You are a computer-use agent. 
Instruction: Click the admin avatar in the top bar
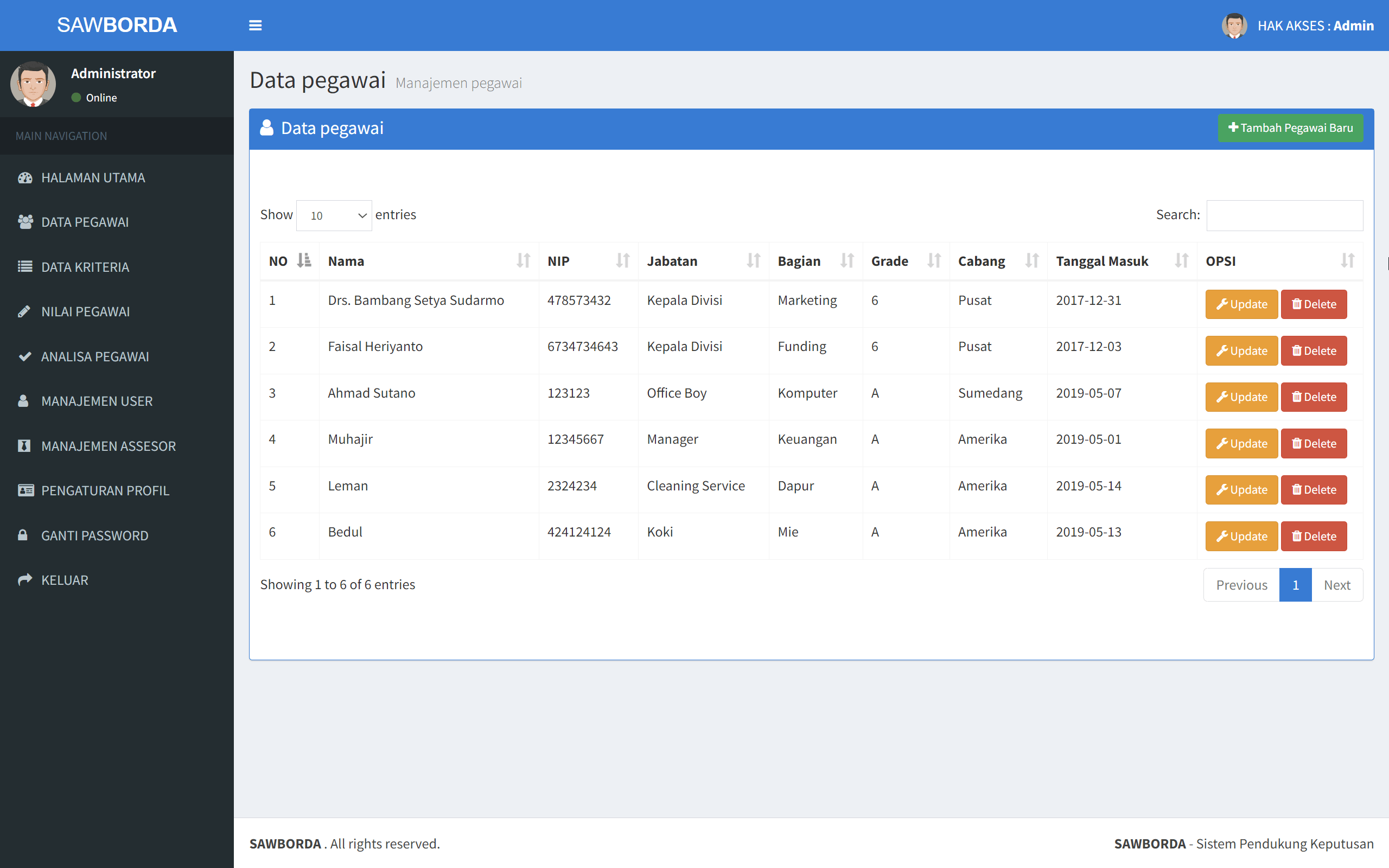click(x=1234, y=25)
